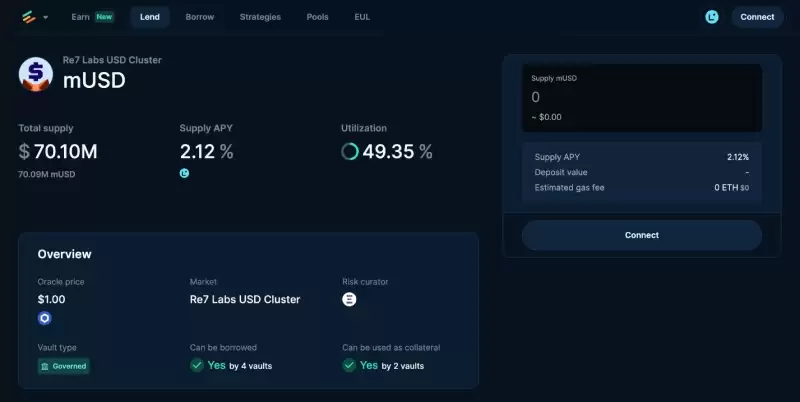
Task: Open the Borrow tab
Action: 199,17
